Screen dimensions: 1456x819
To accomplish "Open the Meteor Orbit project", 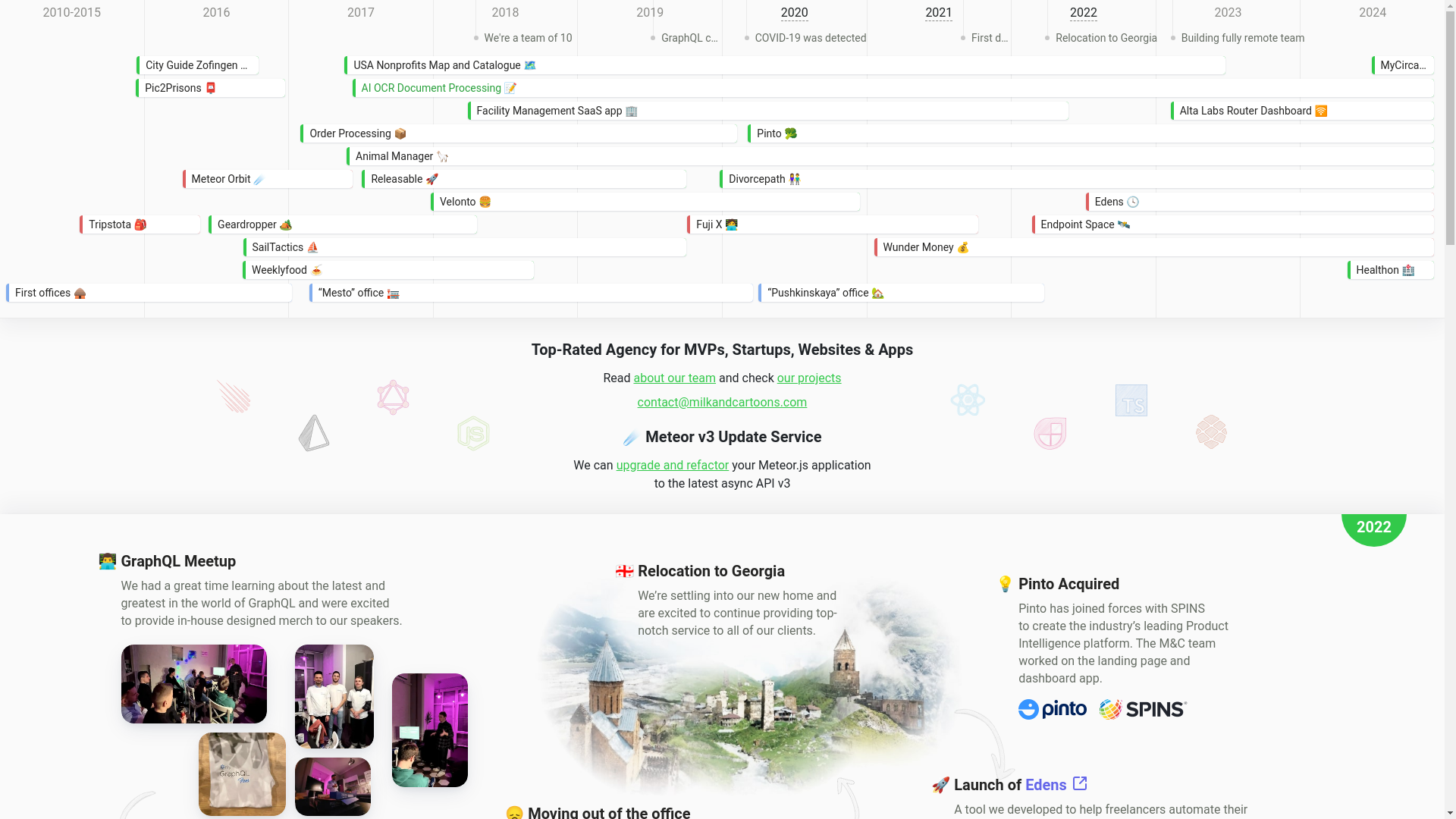I will [x=268, y=179].
